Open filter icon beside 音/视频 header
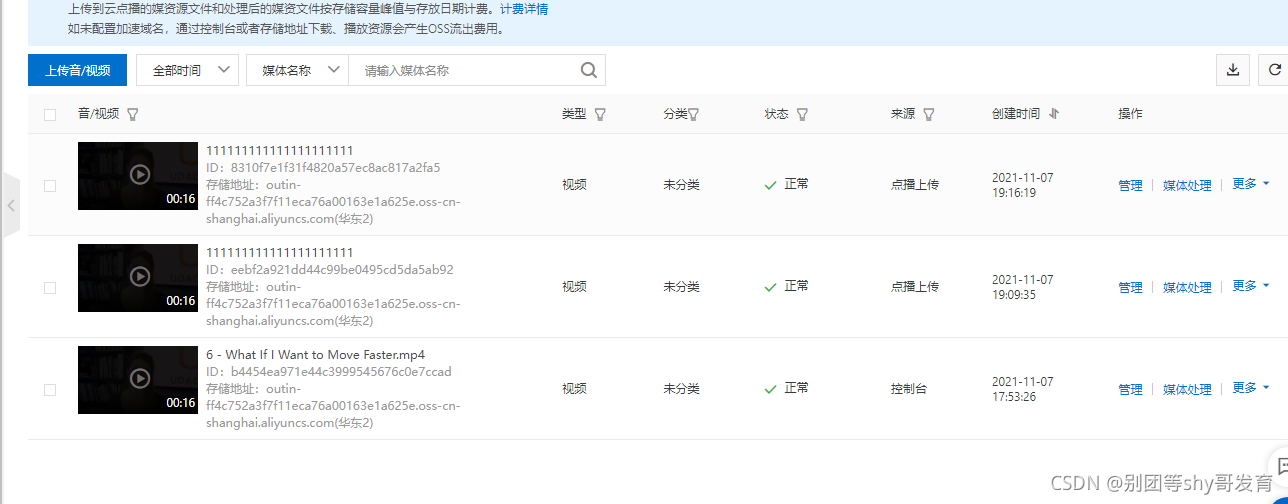 (133, 114)
